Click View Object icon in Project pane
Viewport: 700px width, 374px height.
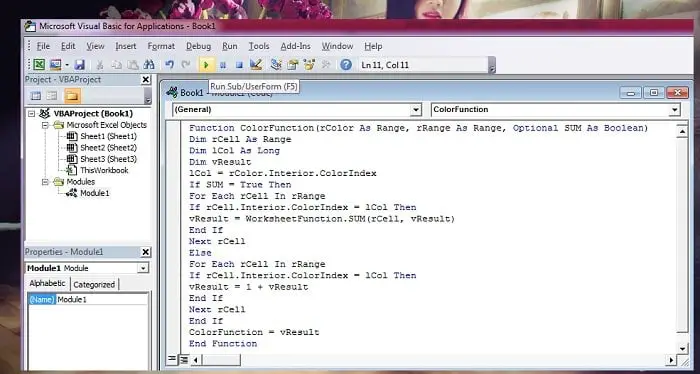coord(52,96)
